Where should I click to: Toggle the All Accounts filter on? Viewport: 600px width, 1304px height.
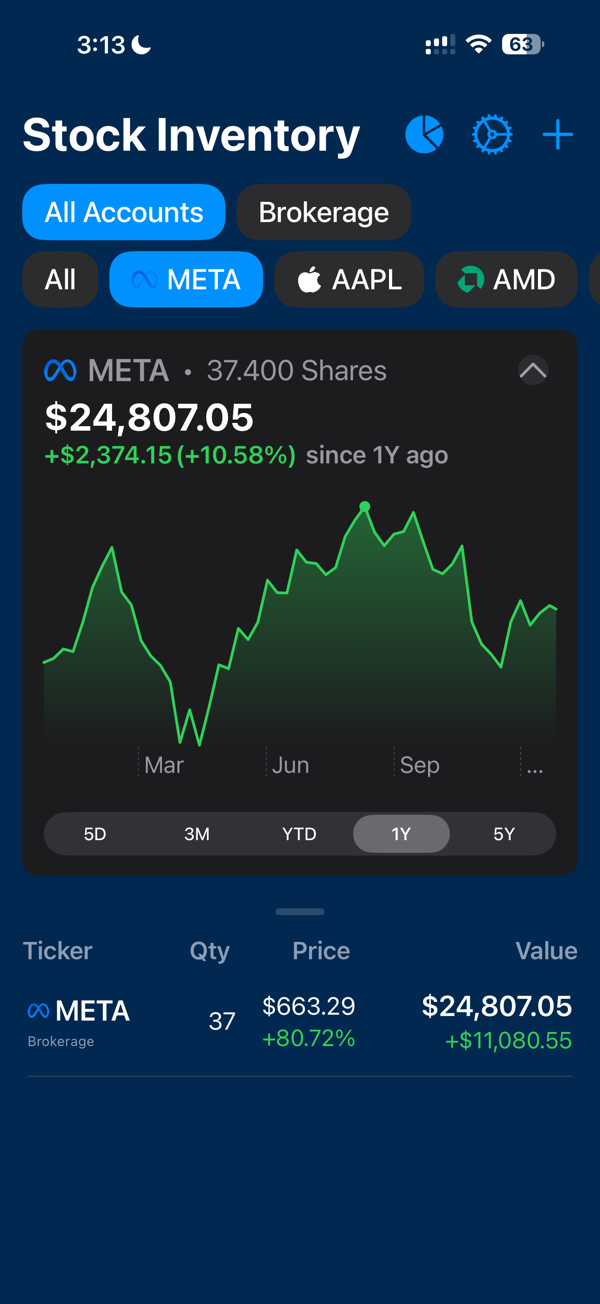(123, 211)
